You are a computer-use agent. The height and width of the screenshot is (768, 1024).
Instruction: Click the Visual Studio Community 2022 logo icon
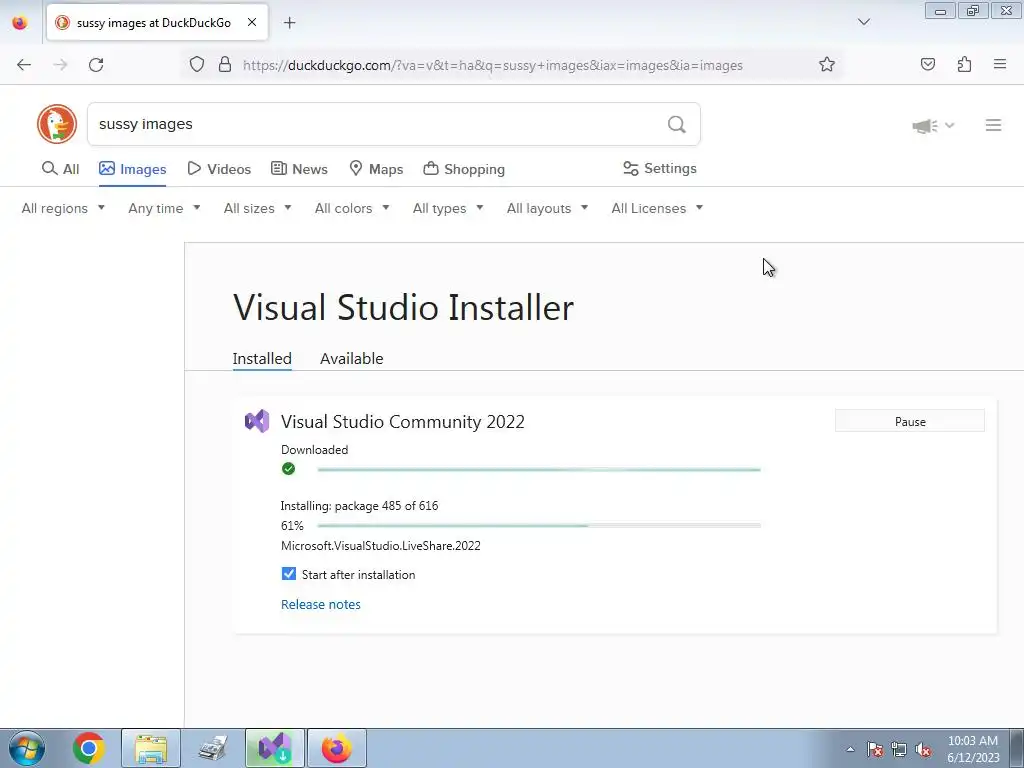click(257, 421)
